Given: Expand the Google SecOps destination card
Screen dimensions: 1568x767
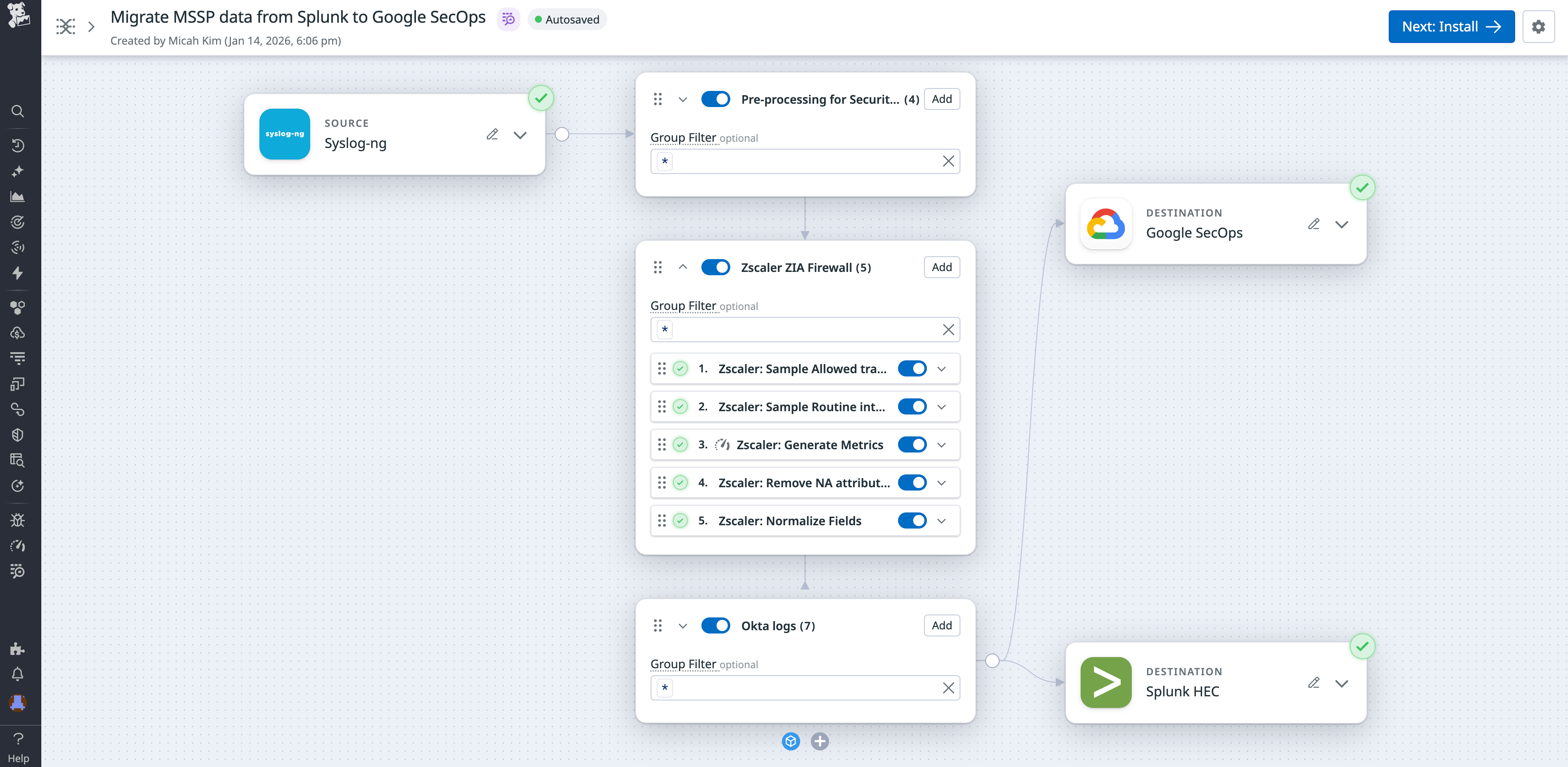Looking at the screenshot, I should (x=1342, y=224).
